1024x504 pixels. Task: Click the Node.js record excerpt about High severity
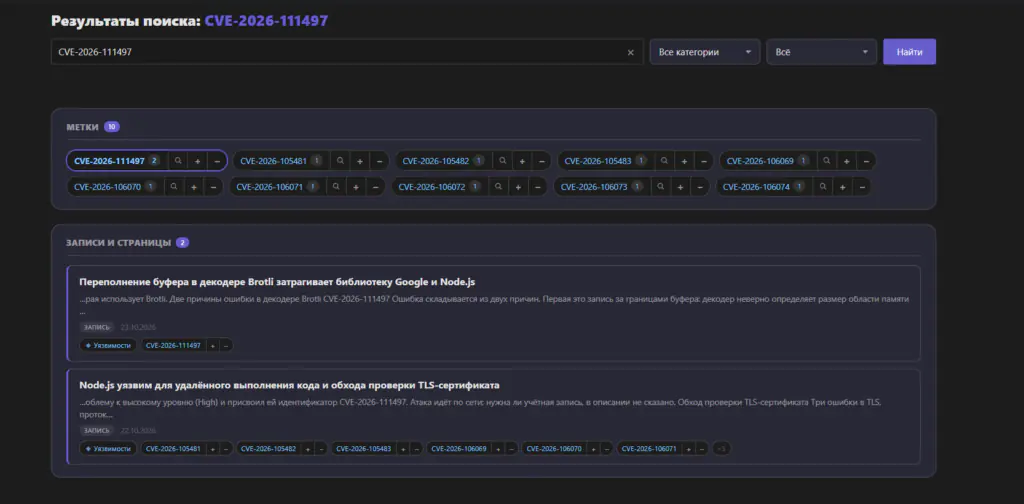(480, 408)
